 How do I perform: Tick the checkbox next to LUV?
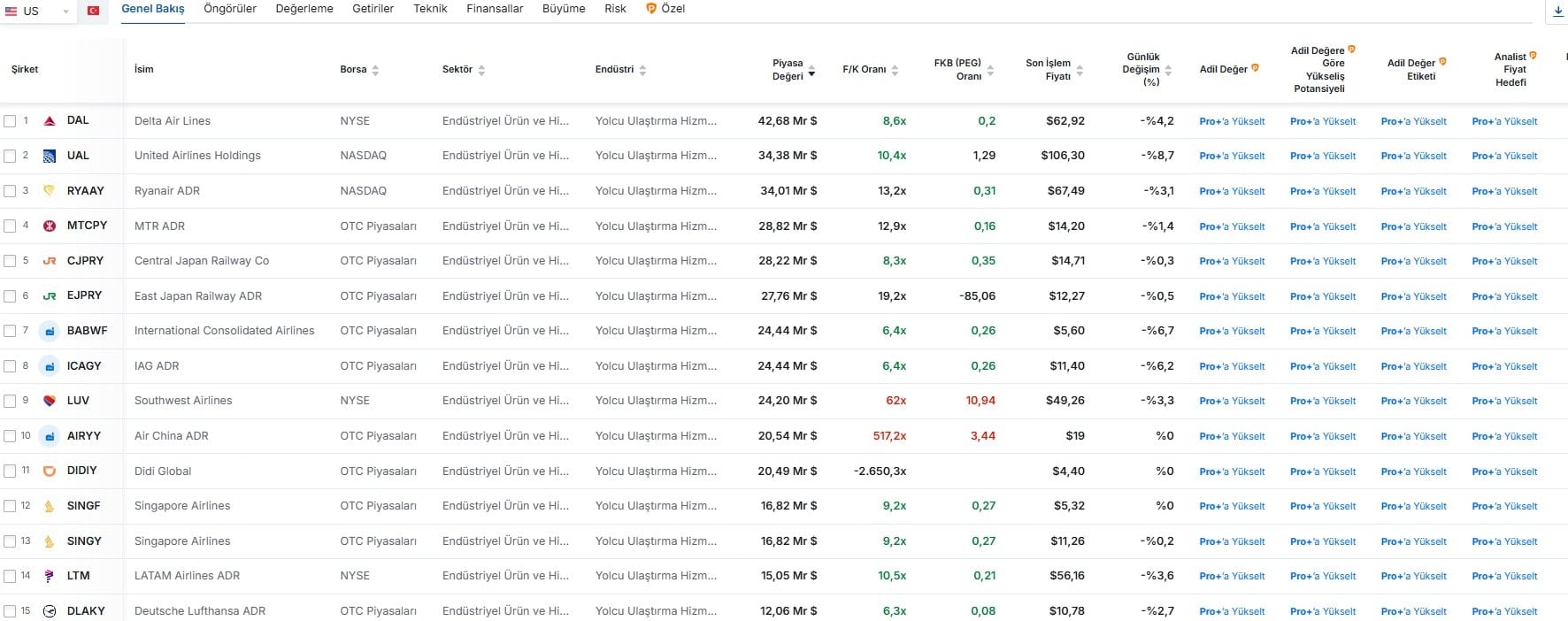pyautogui.click(x=10, y=402)
